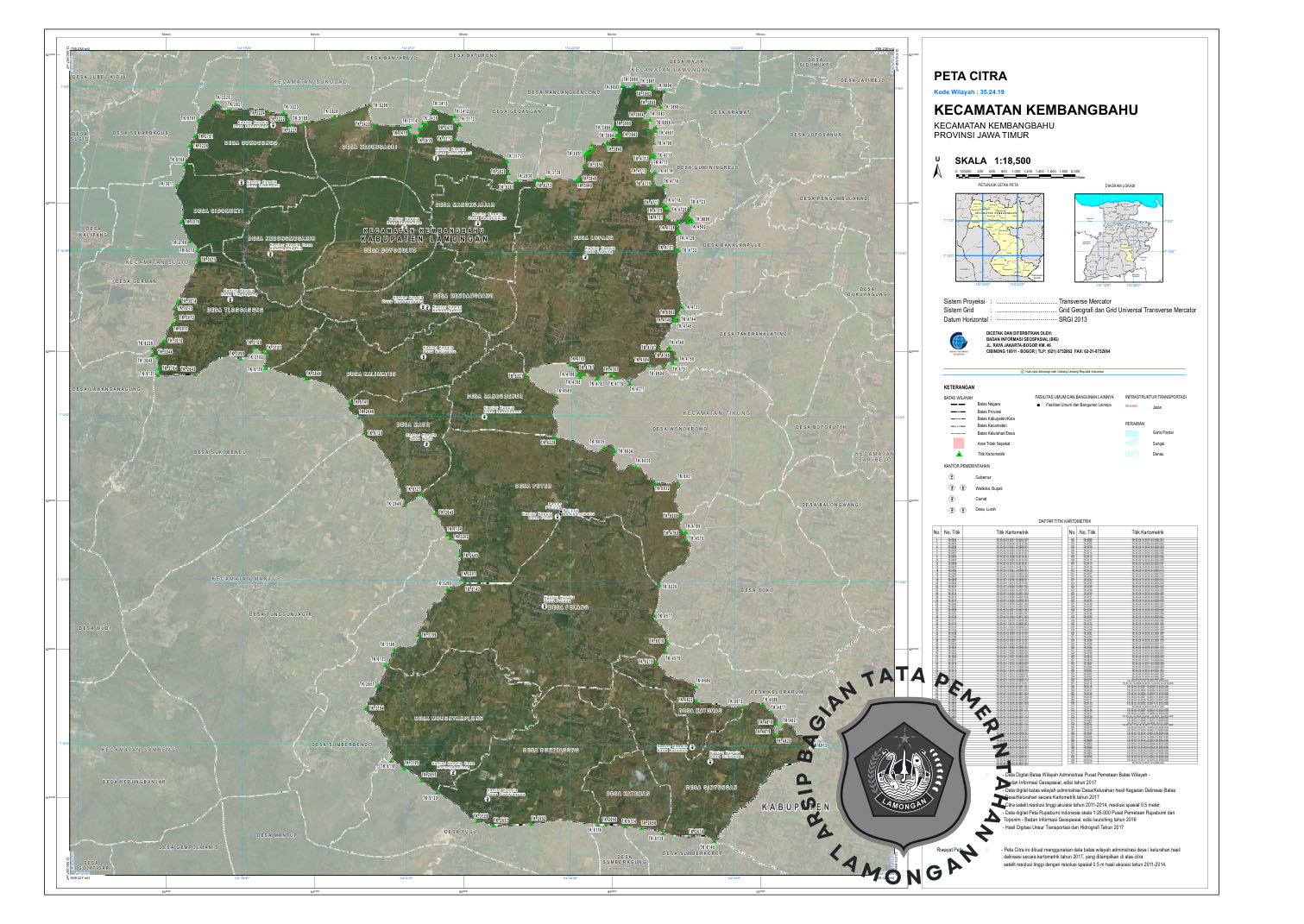The width and height of the screenshot is (1304, 924).
Task: Open the Petunjuk Letak Peta inset map
Action: click(998, 236)
